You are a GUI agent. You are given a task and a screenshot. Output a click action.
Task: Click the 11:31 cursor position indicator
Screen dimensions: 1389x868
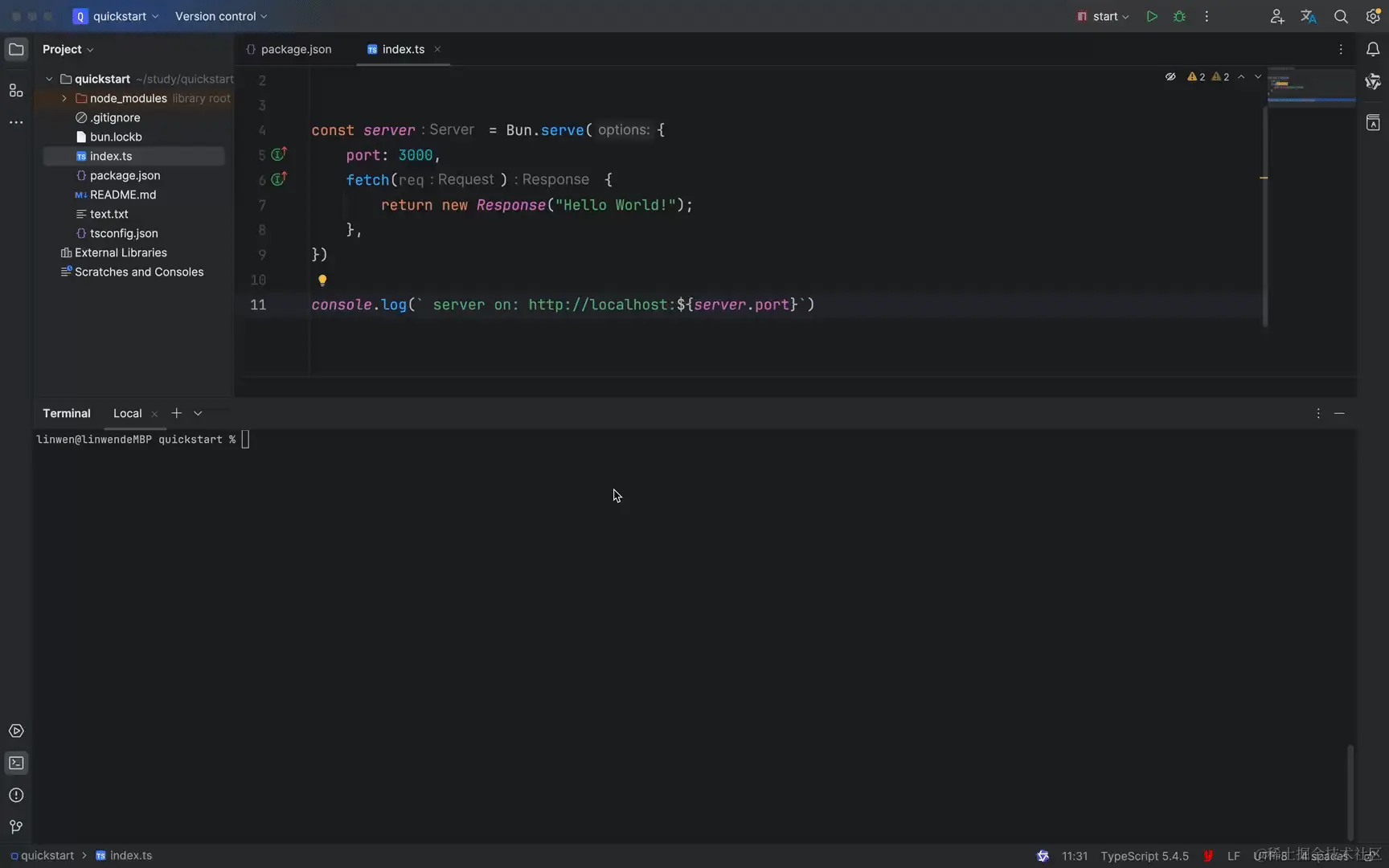coord(1074,856)
